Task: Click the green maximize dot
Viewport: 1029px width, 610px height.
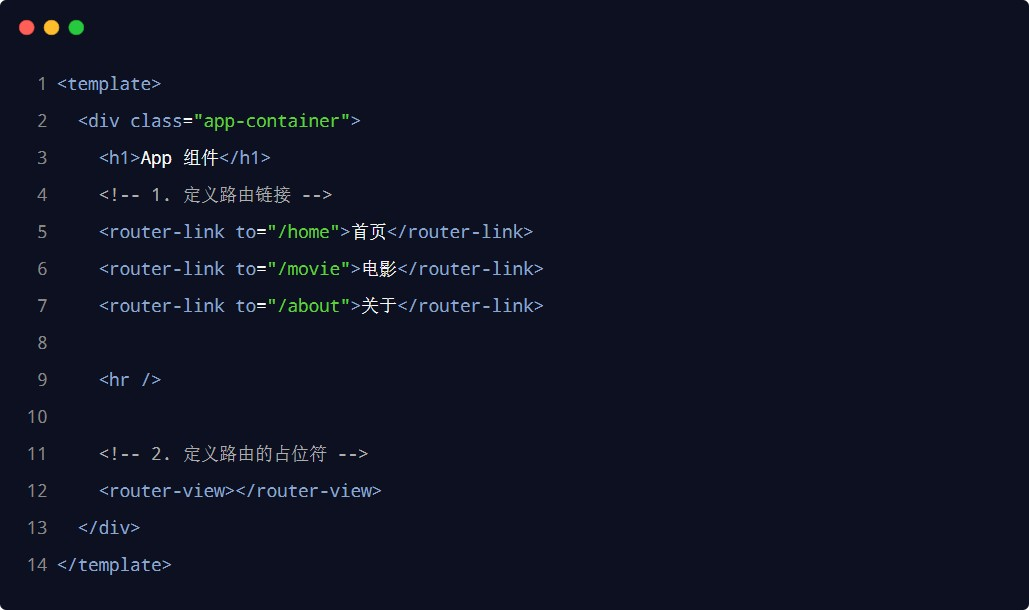Action: coord(76,27)
